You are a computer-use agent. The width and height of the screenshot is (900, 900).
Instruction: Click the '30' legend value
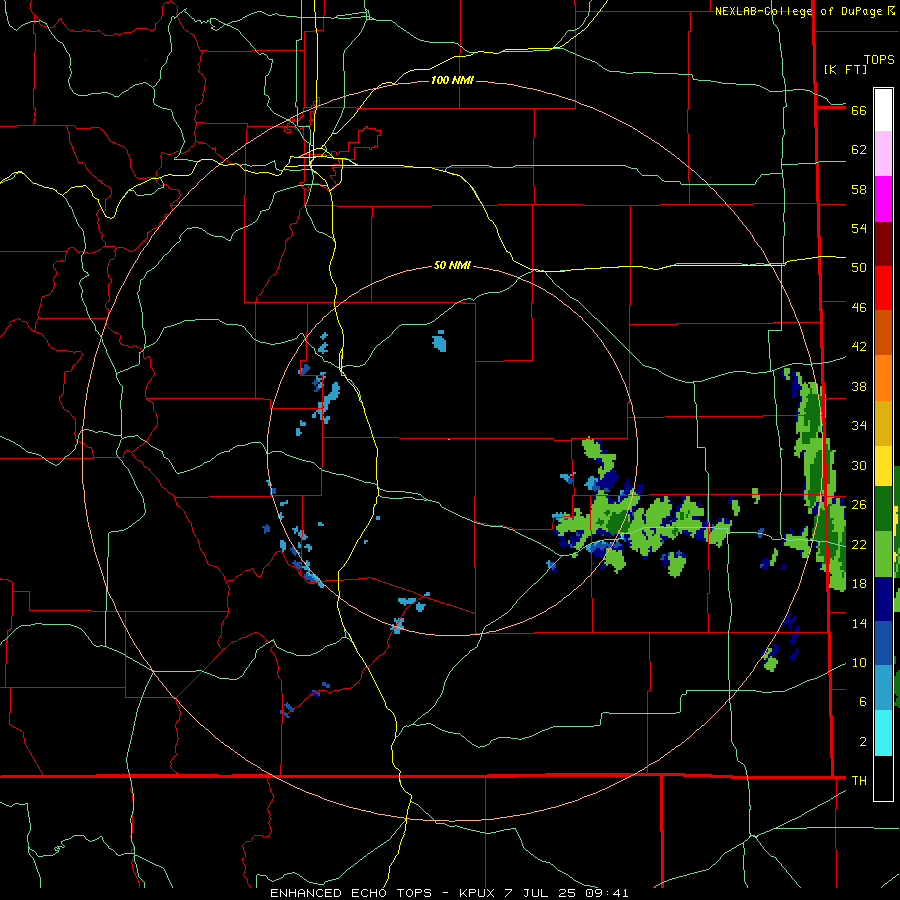coord(859,465)
